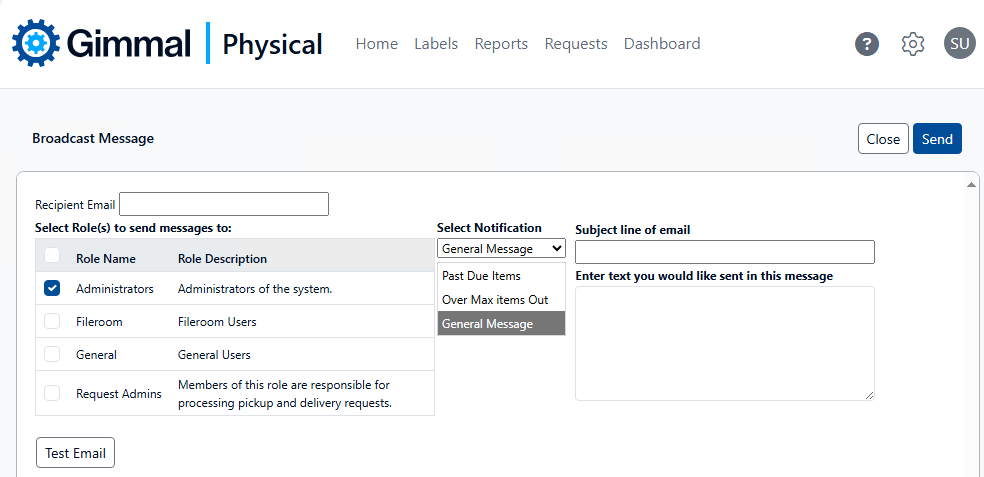
Task: Click in the Recipient Email field
Action: [224, 205]
